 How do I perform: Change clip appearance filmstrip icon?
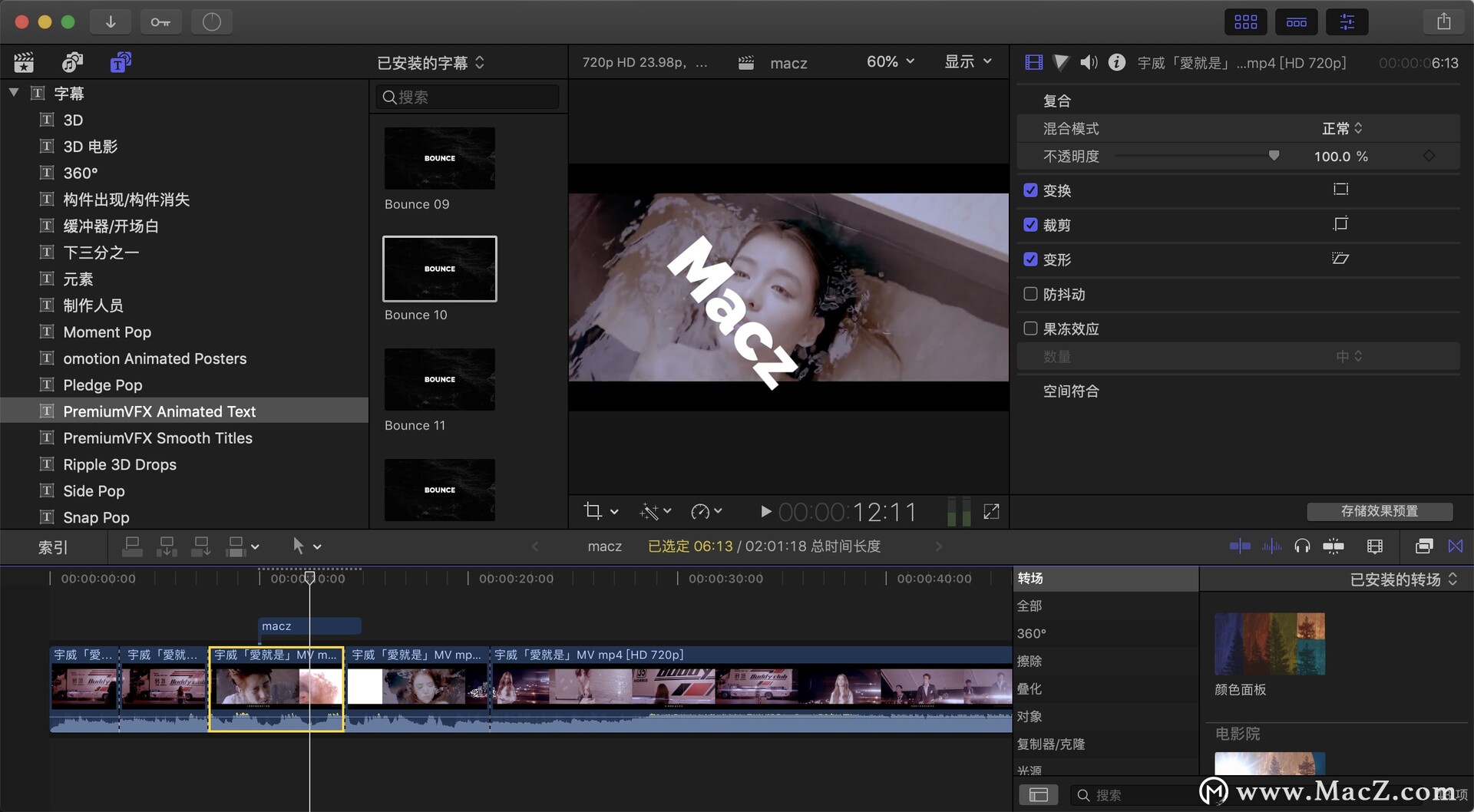[1375, 546]
